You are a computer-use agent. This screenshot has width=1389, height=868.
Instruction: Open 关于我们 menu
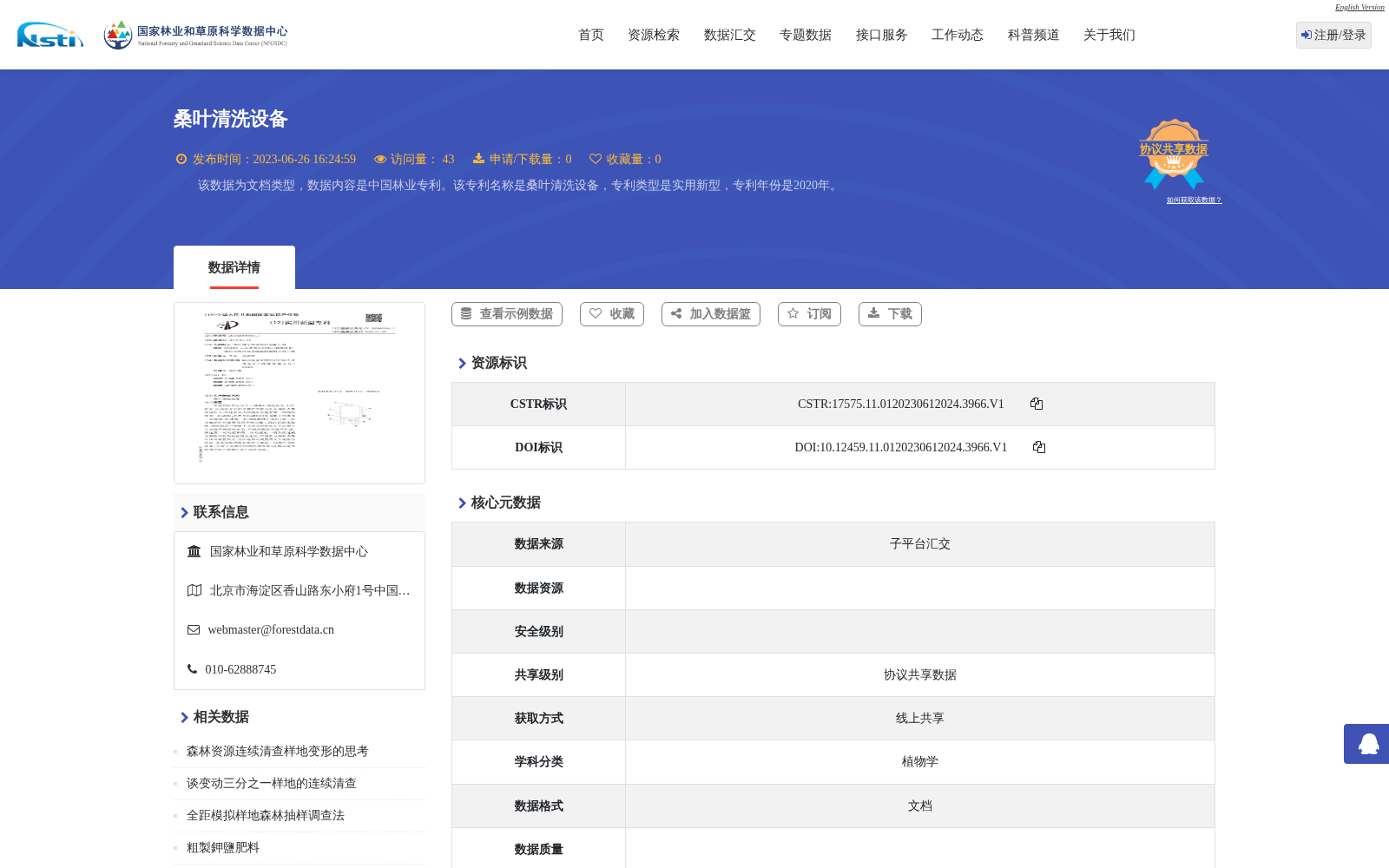(1109, 35)
